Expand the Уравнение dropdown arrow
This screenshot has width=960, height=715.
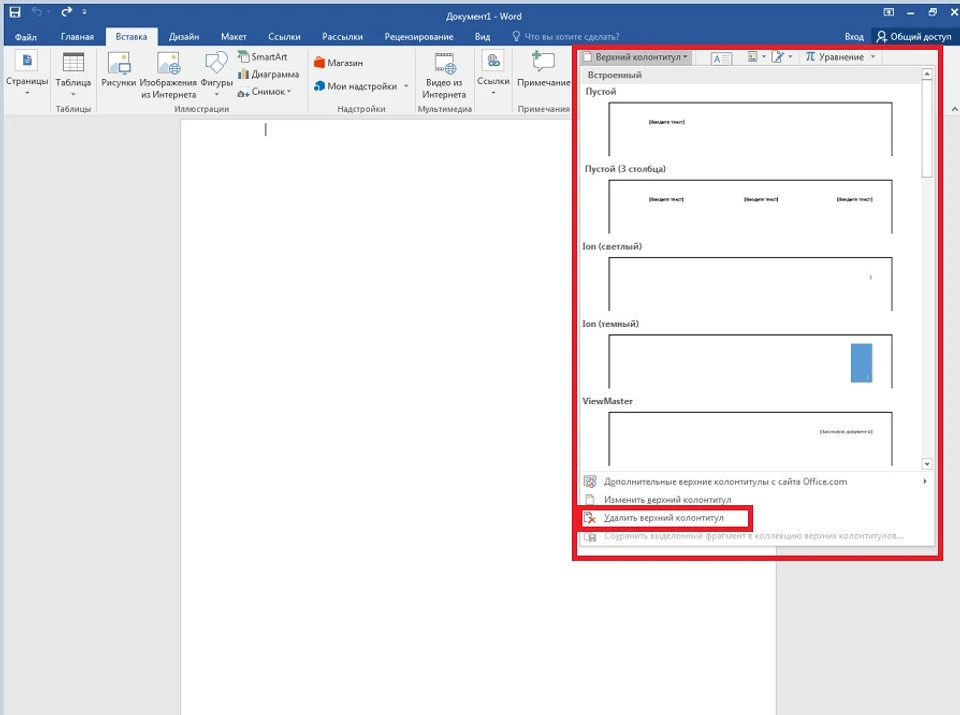point(872,58)
